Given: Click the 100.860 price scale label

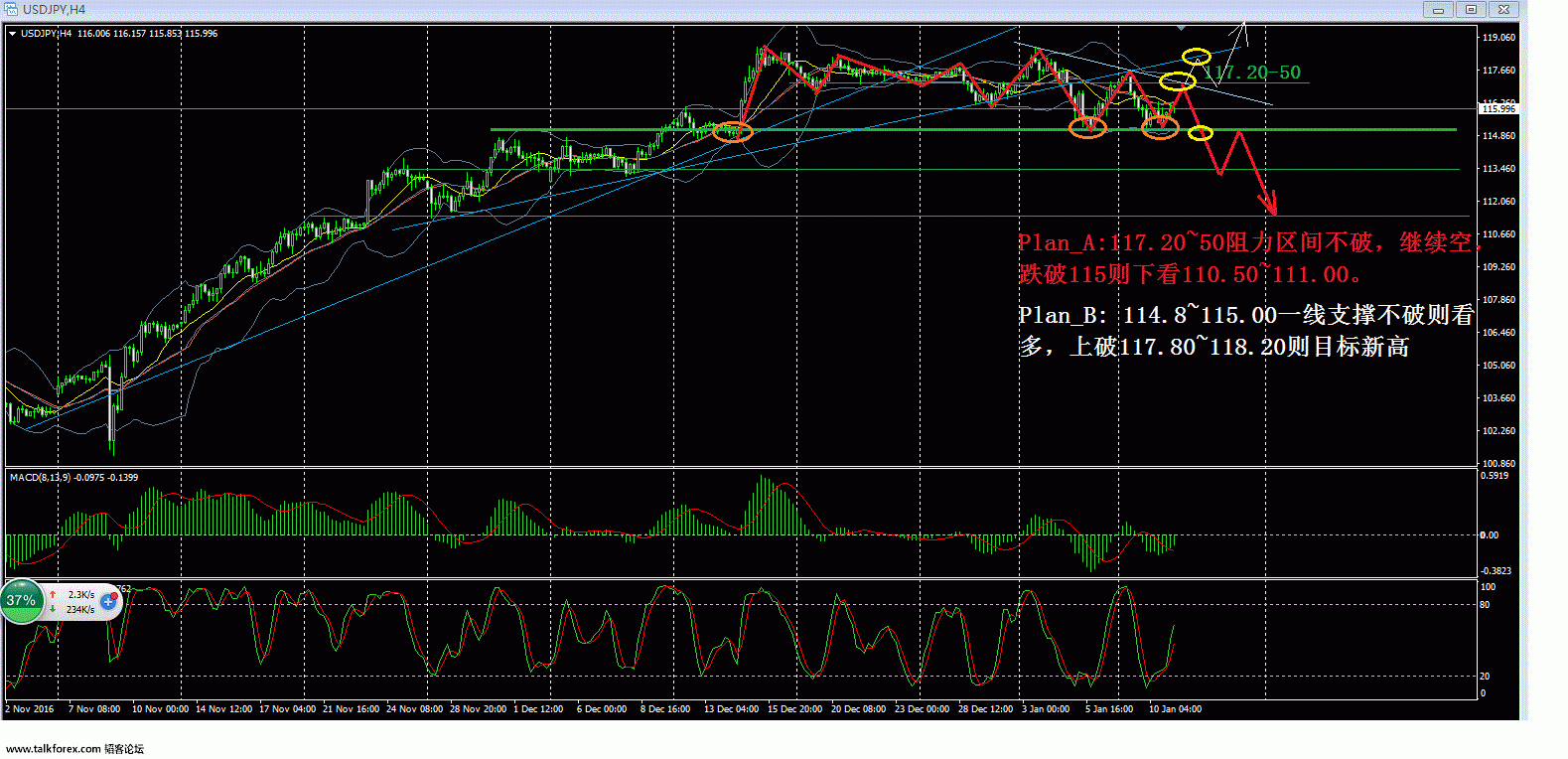Looking at the screenshot, I should [1498, 464].
